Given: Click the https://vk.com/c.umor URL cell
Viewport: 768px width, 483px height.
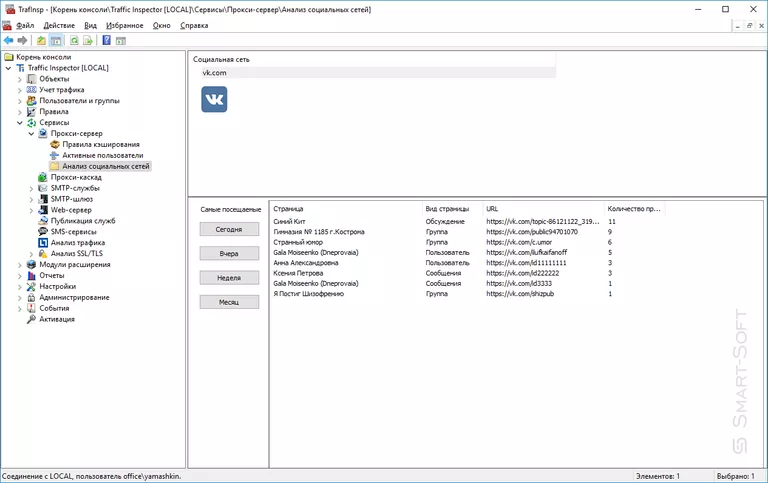Looking at the screenshot, I should tap(519, 242).
